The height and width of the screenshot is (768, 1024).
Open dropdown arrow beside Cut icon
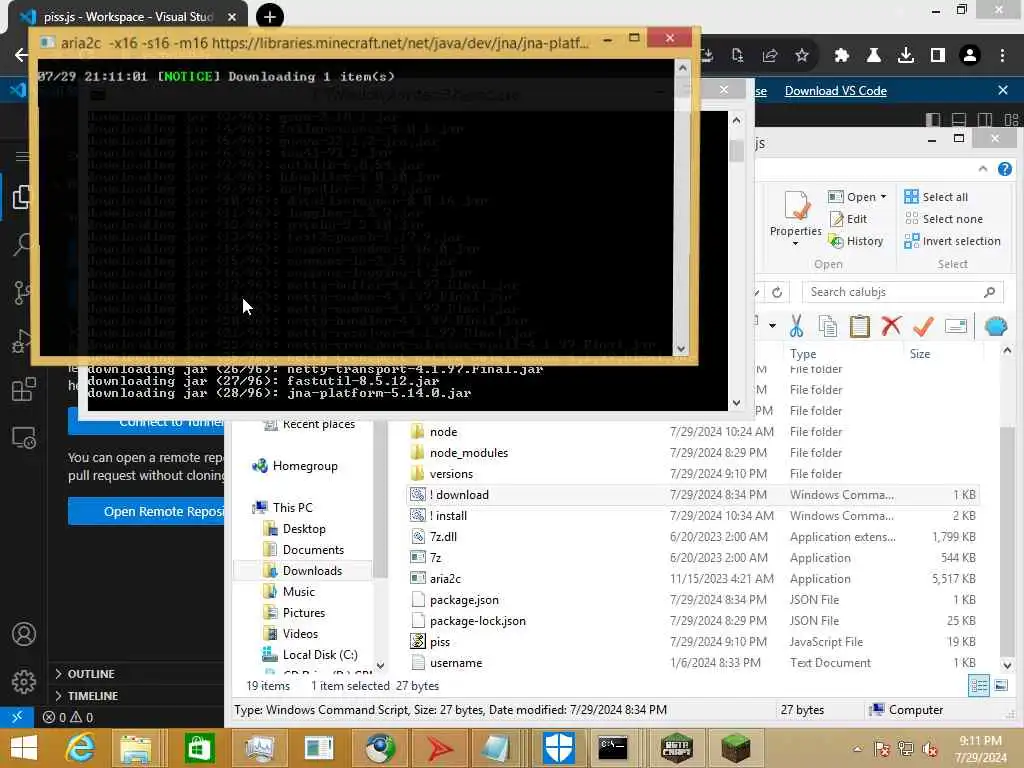(x=772, y=325)
